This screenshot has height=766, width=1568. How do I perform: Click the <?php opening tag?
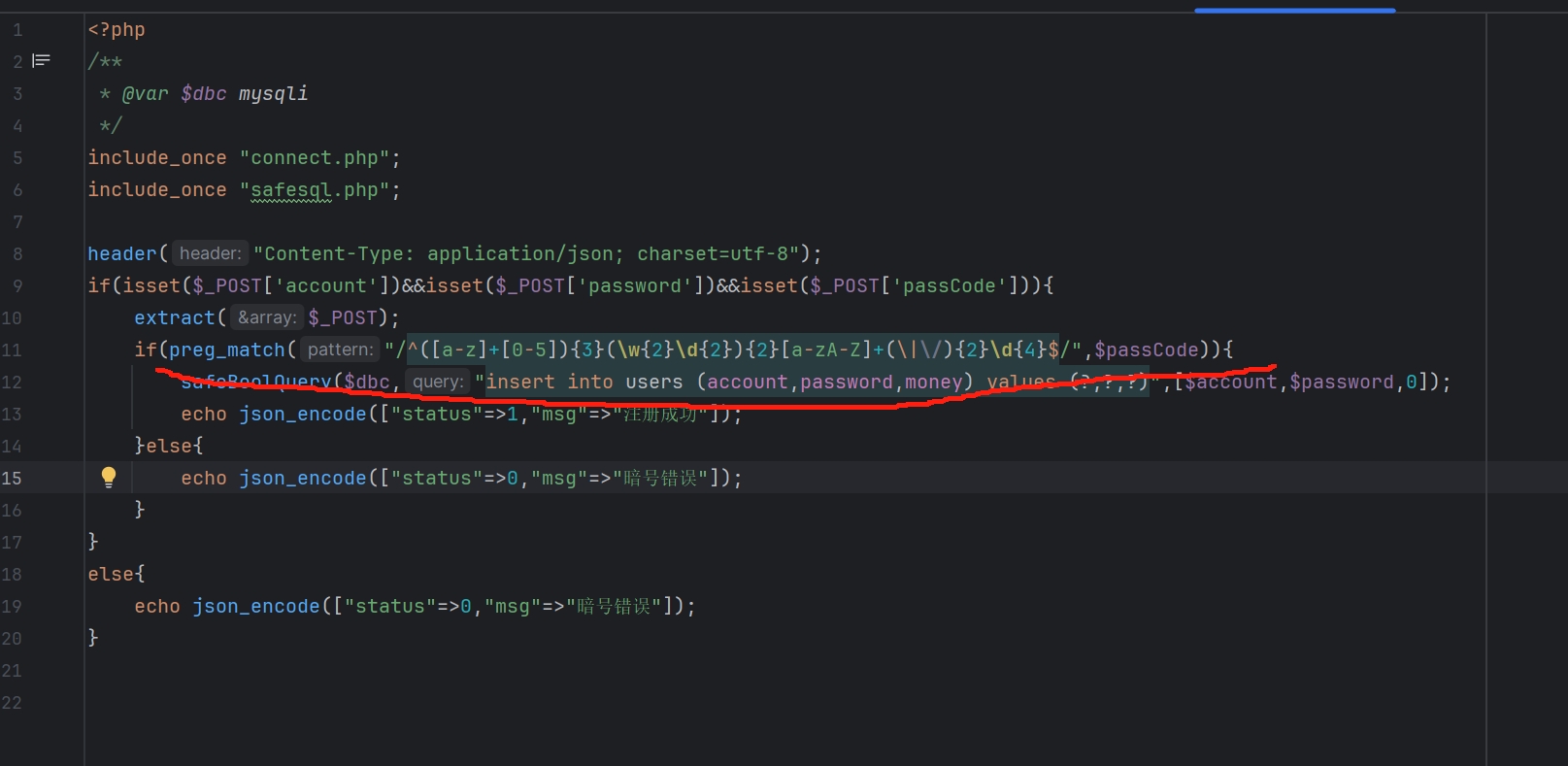pos(117,29)
